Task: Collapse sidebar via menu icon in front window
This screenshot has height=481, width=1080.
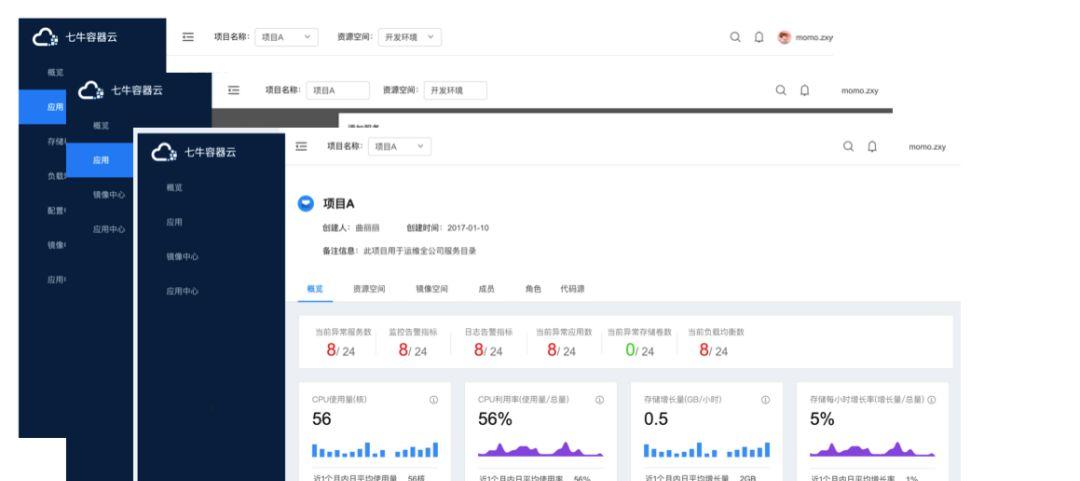Action: click(x=301, y=146)
